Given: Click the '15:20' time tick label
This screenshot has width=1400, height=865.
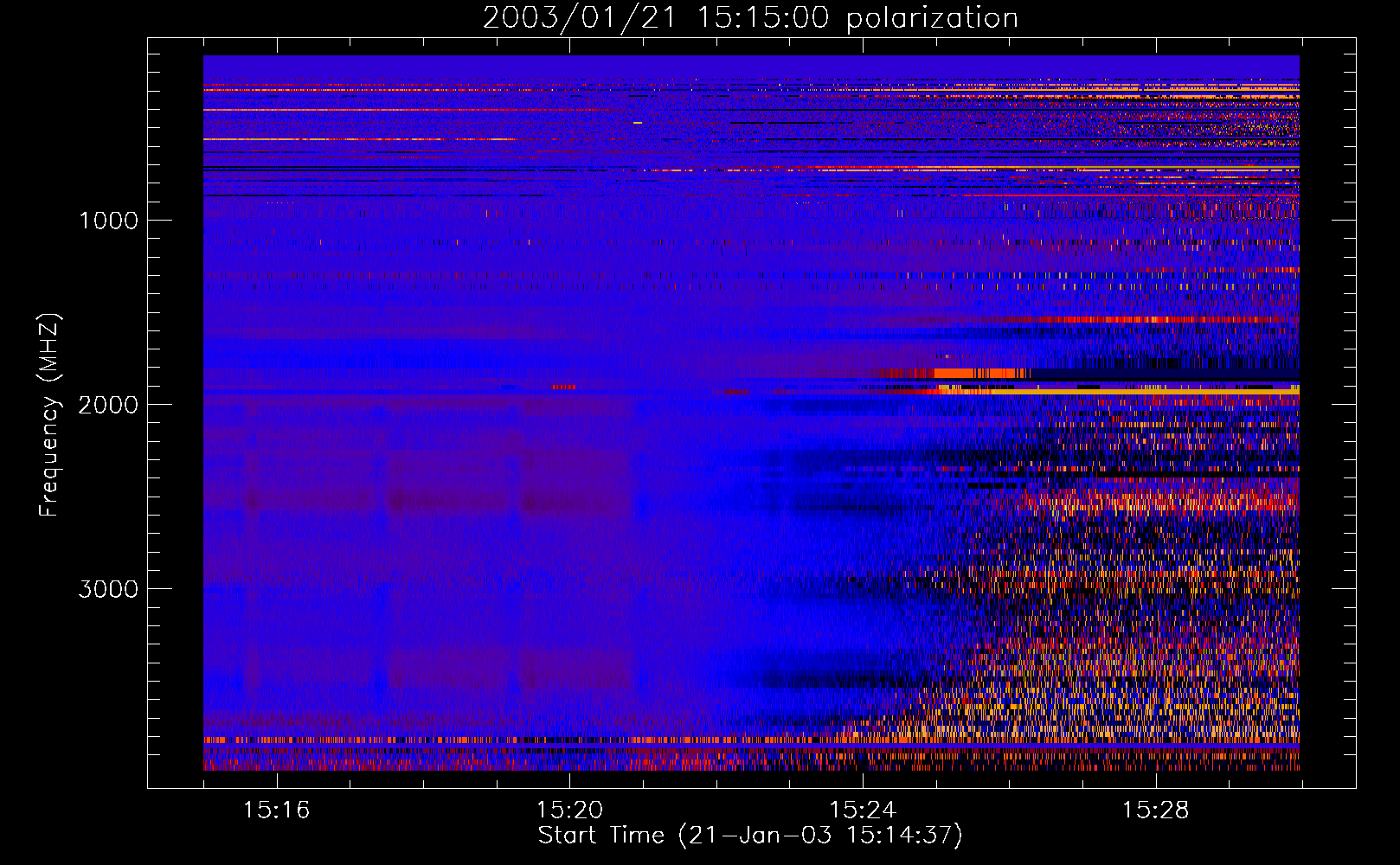Looking at the screenshot, I should [569, 811].
